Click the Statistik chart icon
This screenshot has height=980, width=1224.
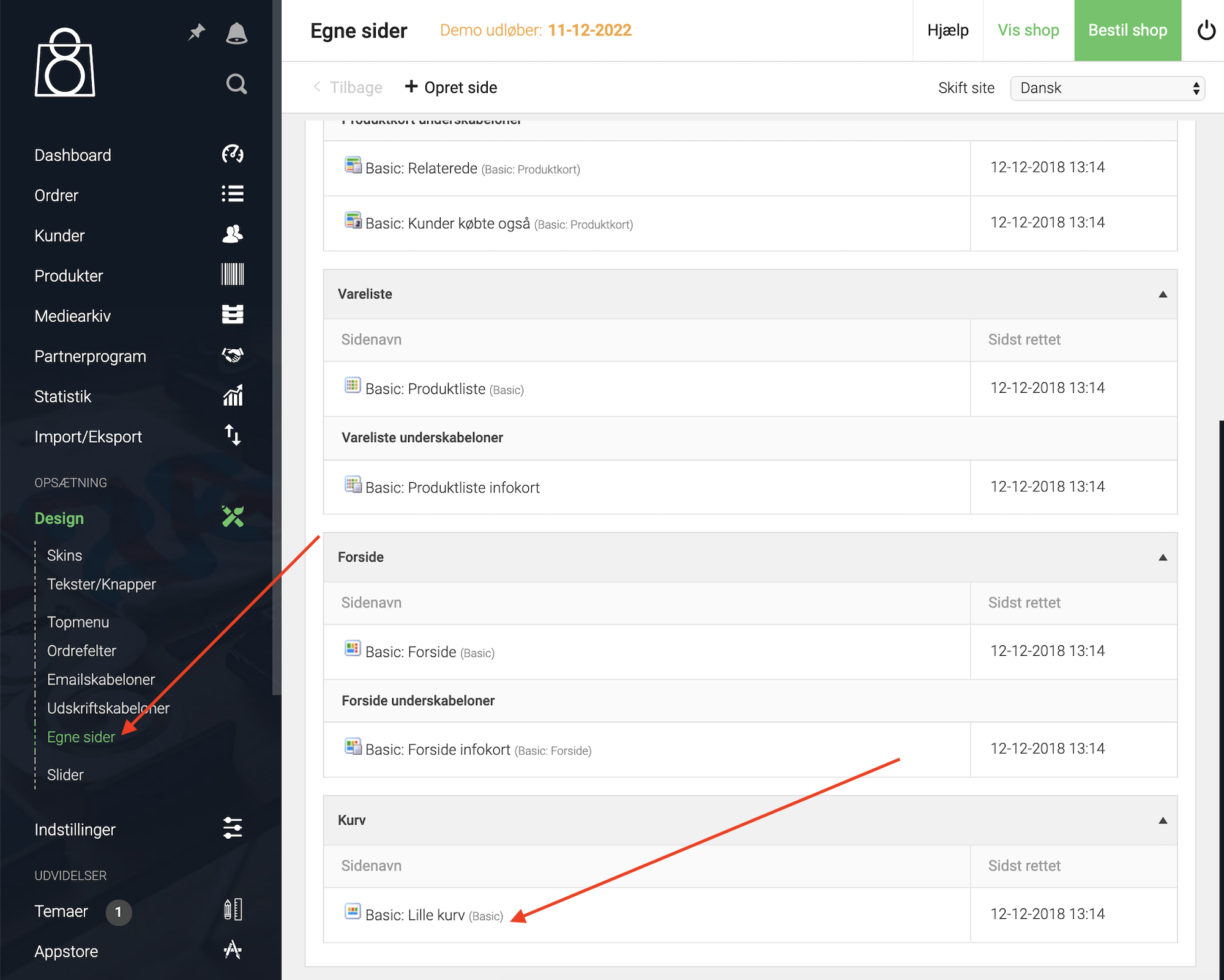click(x=233, y=396)
